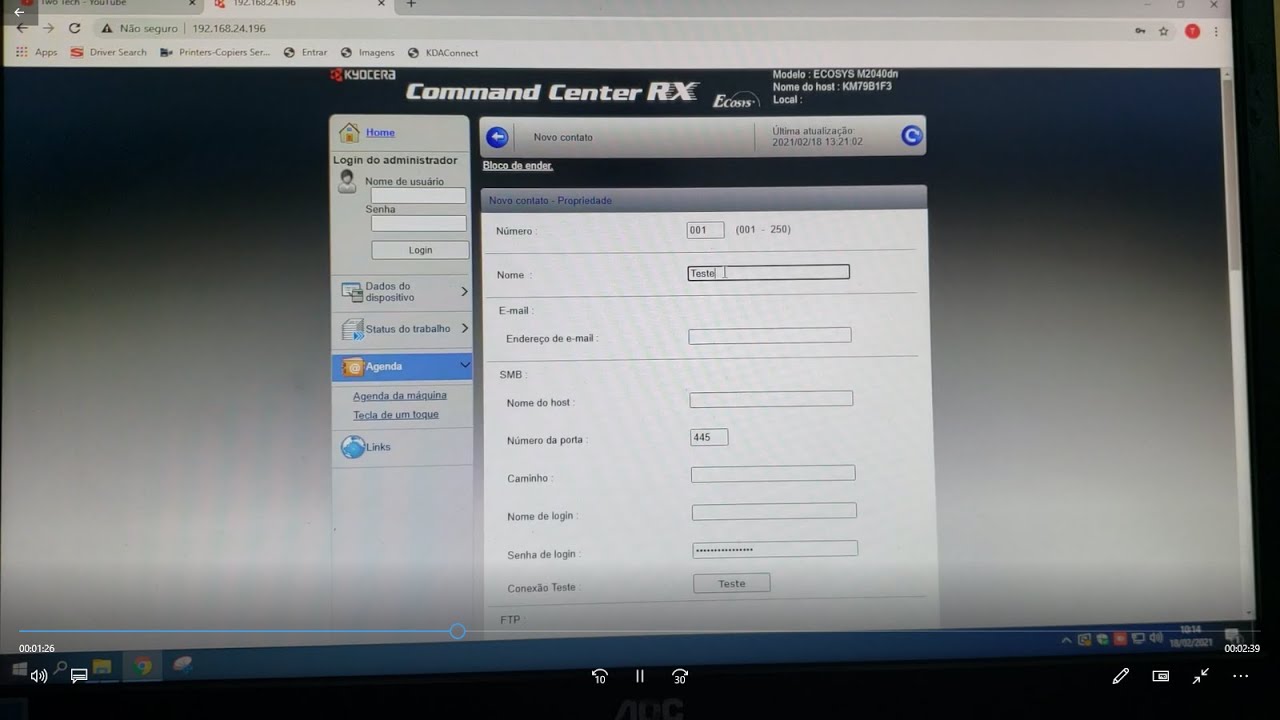Click the Home link in sidebar
The image size is (1280, 720).
click(x=380, y=132)
